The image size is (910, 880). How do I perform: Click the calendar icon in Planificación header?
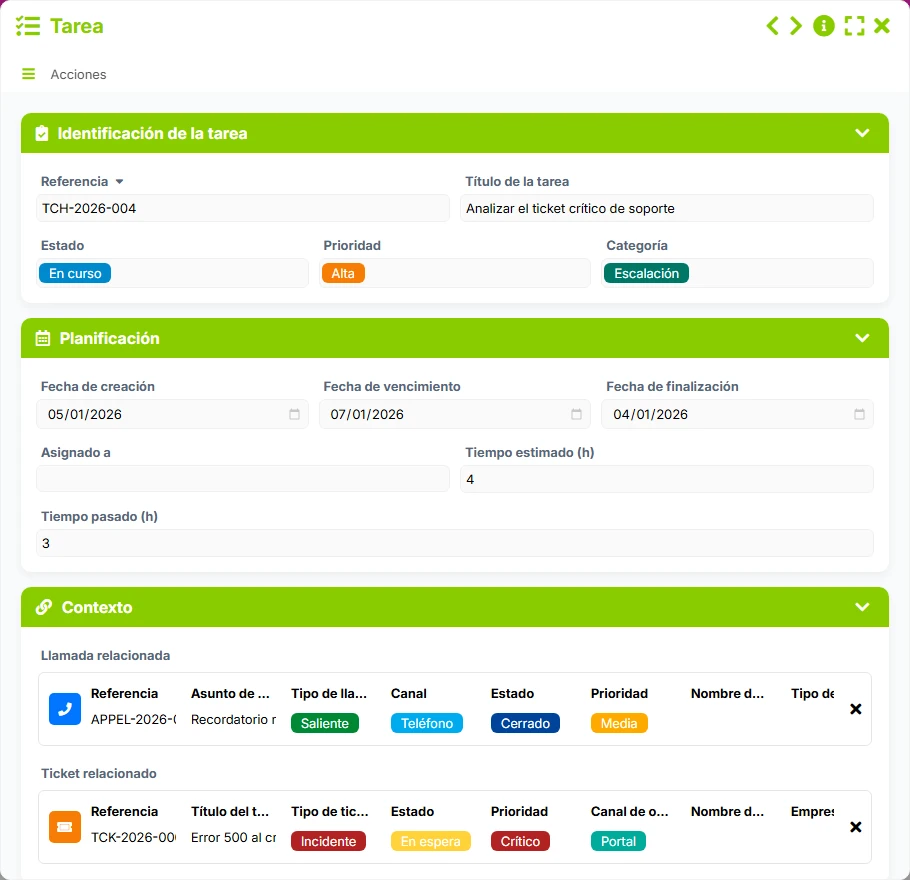[42, 338]
